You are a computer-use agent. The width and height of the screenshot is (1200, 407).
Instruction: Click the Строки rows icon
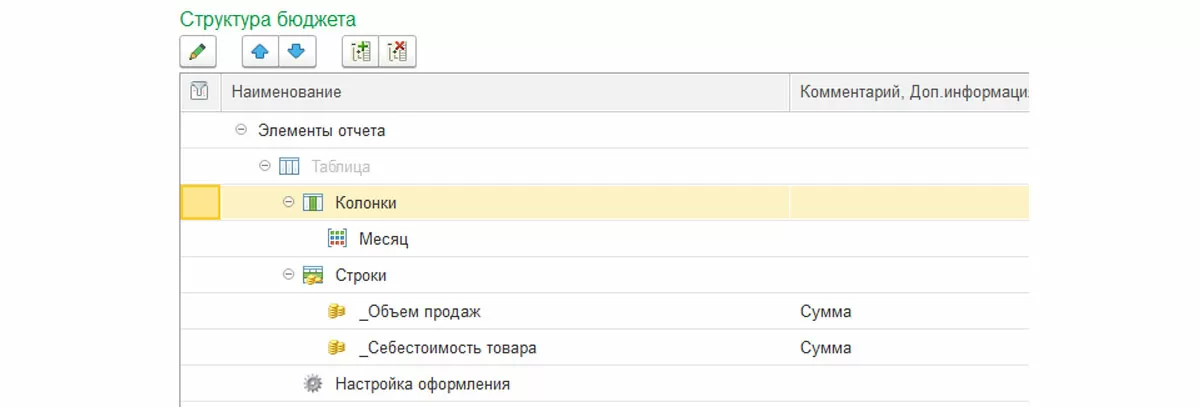[x=313, y=275]
